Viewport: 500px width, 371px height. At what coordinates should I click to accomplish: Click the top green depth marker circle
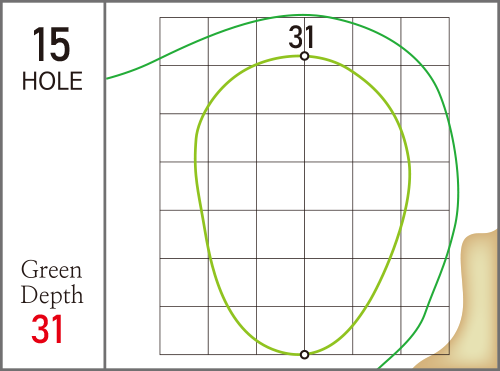[x=304, y=56]
